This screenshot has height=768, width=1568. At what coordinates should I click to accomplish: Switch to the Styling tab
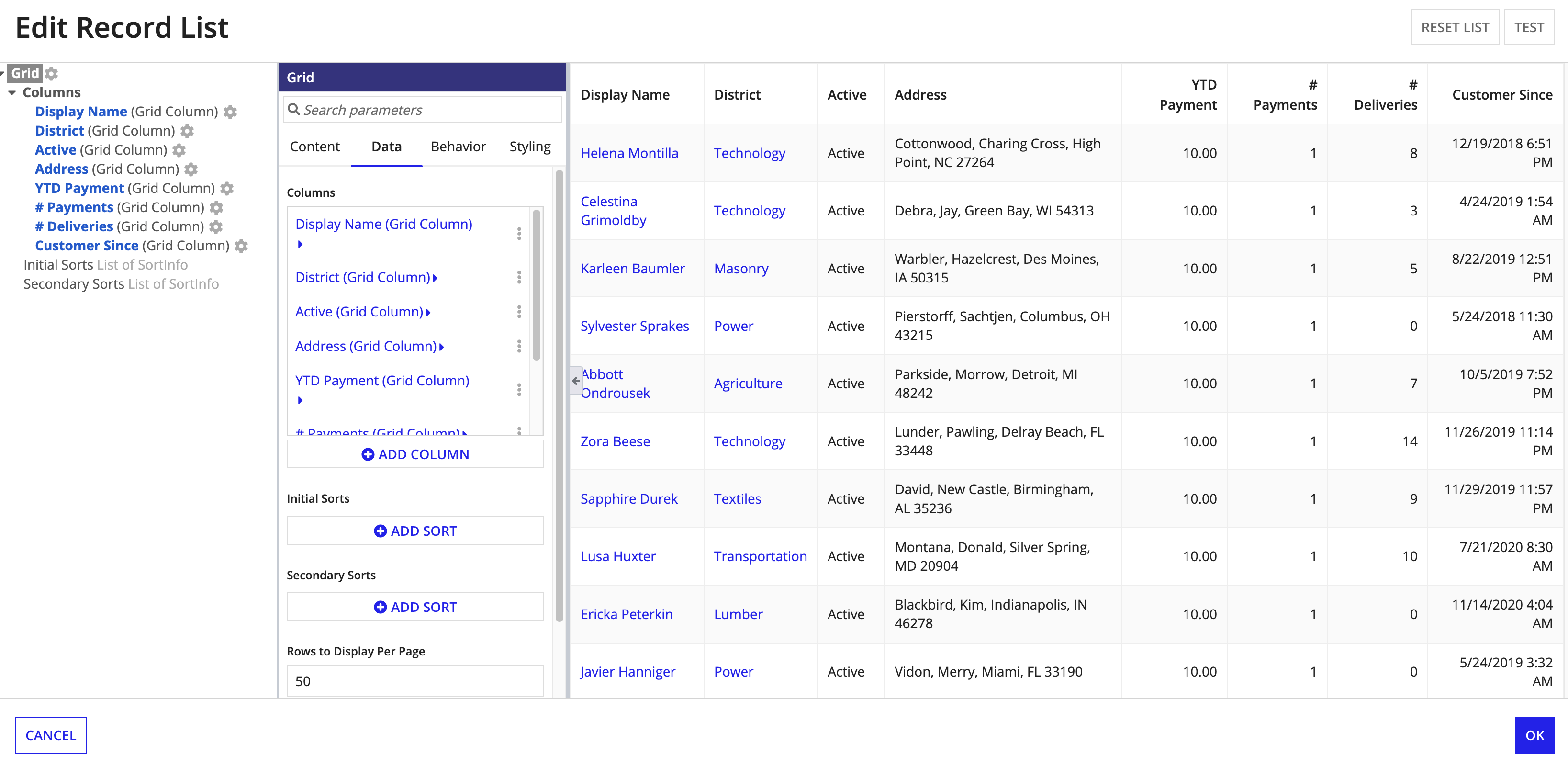pyautogui.click(x=530, y=147)
